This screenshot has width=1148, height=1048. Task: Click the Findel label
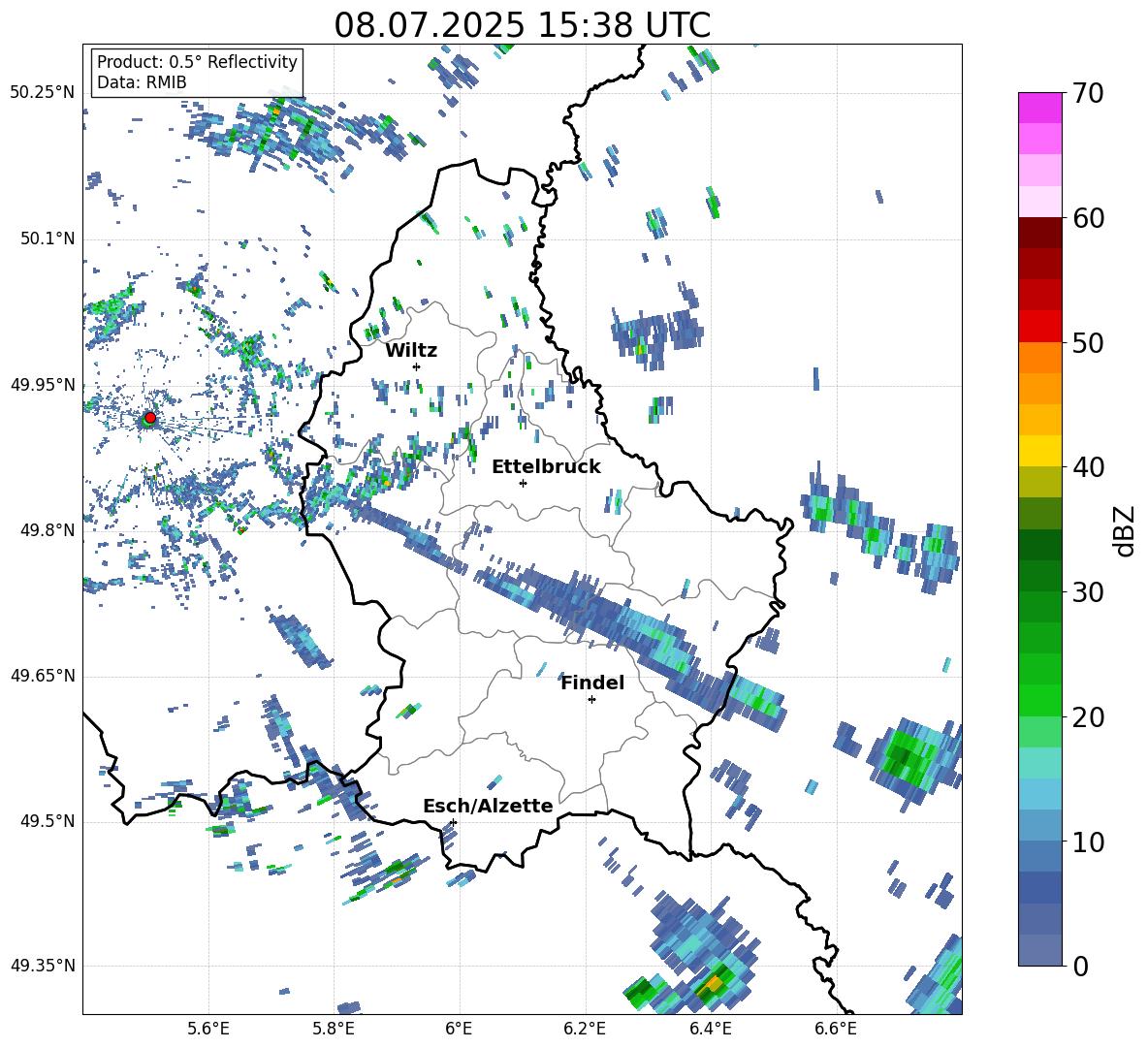[592, 683]
